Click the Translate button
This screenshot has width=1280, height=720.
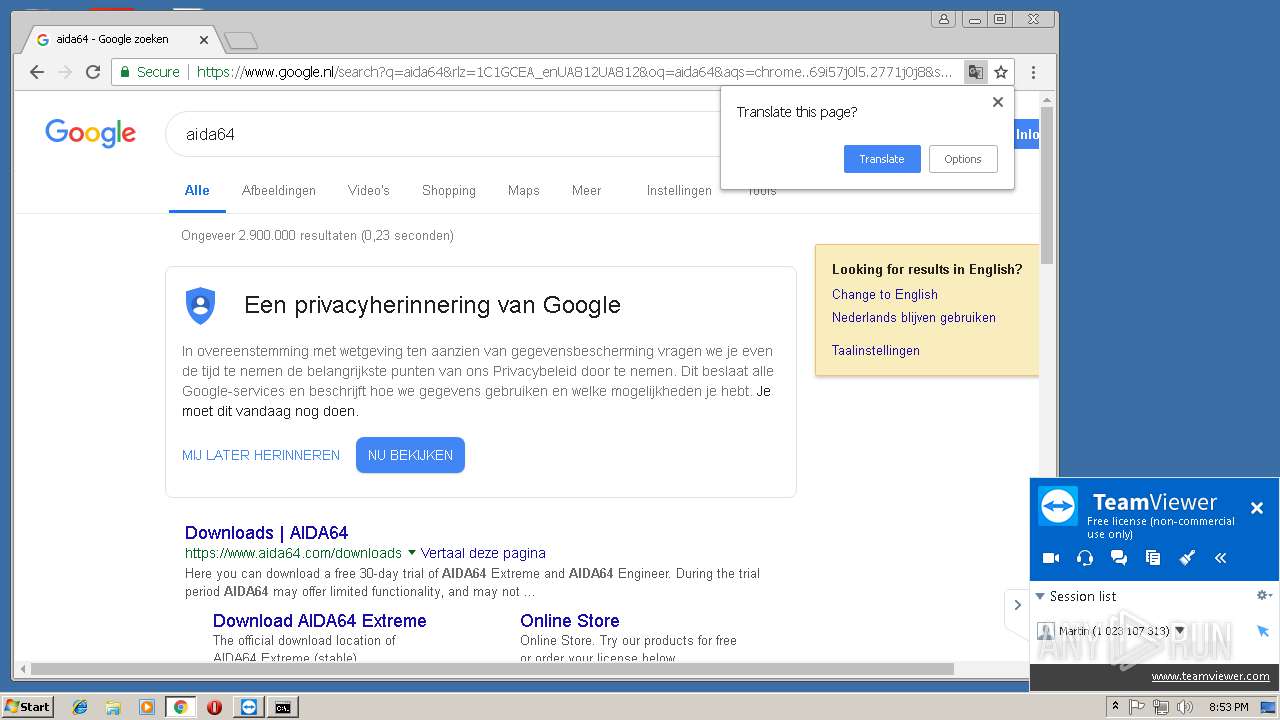[882, 159]
